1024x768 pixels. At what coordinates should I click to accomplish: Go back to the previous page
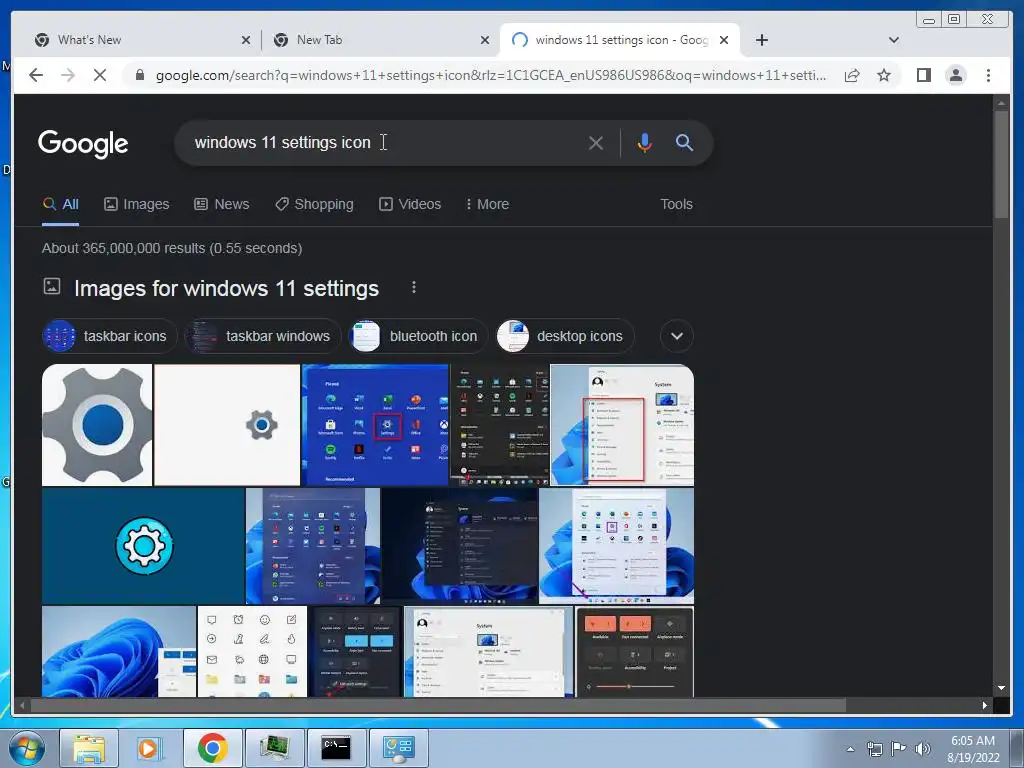coord(36,75)
